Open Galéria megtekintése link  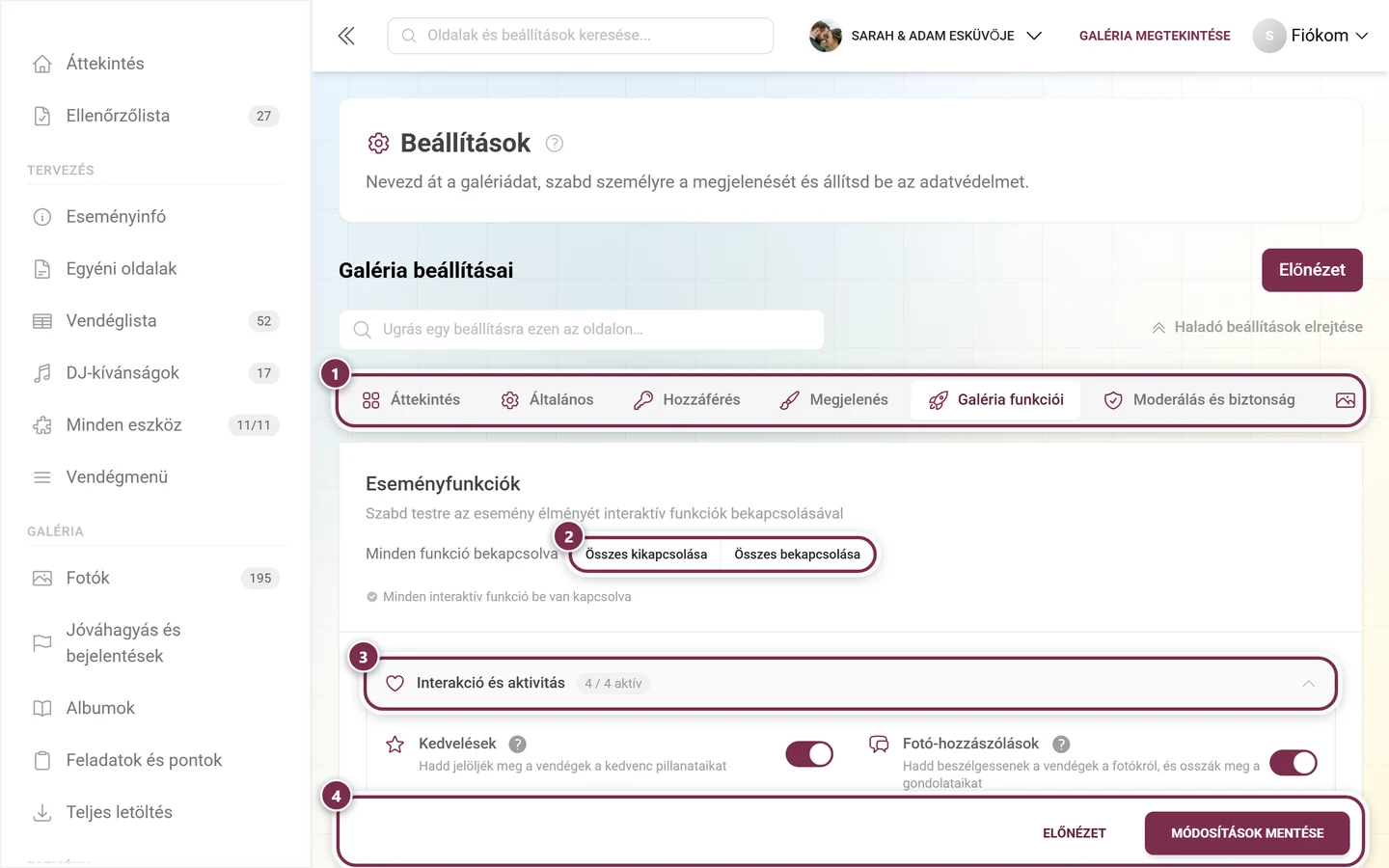[x=1155, y=36]
